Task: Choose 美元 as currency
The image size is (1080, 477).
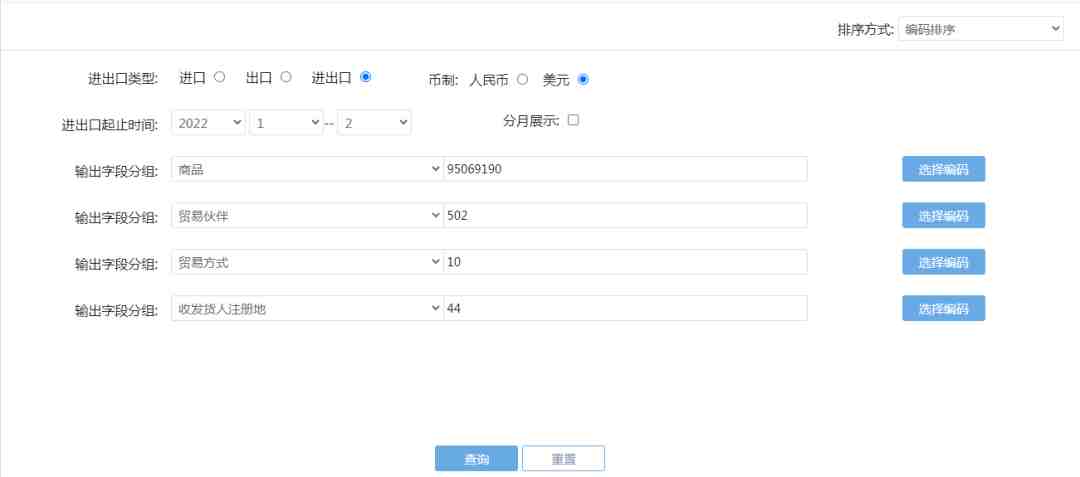Action: (583, 79)
